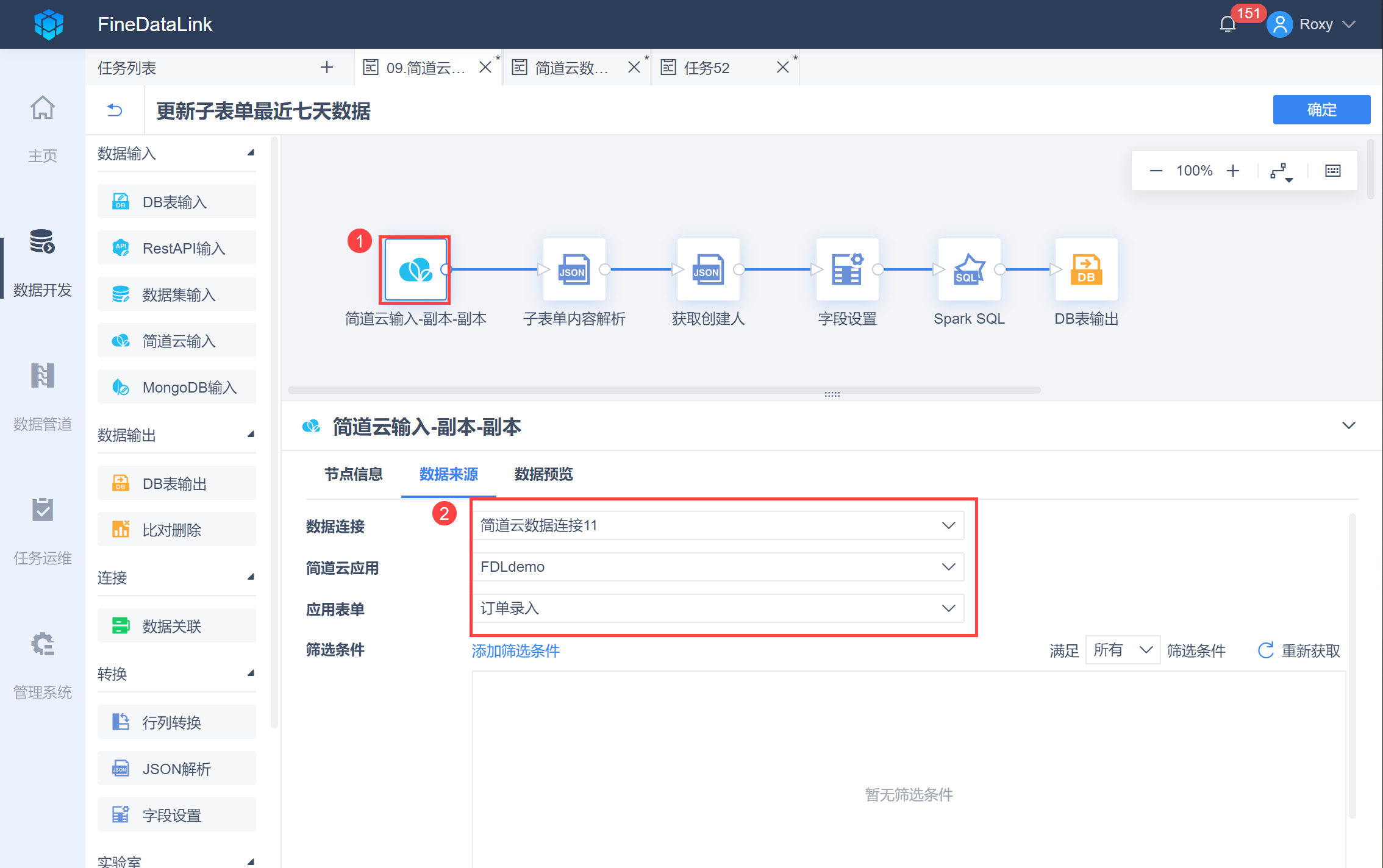1383x868 pixels.
Task: Click the 确定 button
Action: coord(1321,110)
